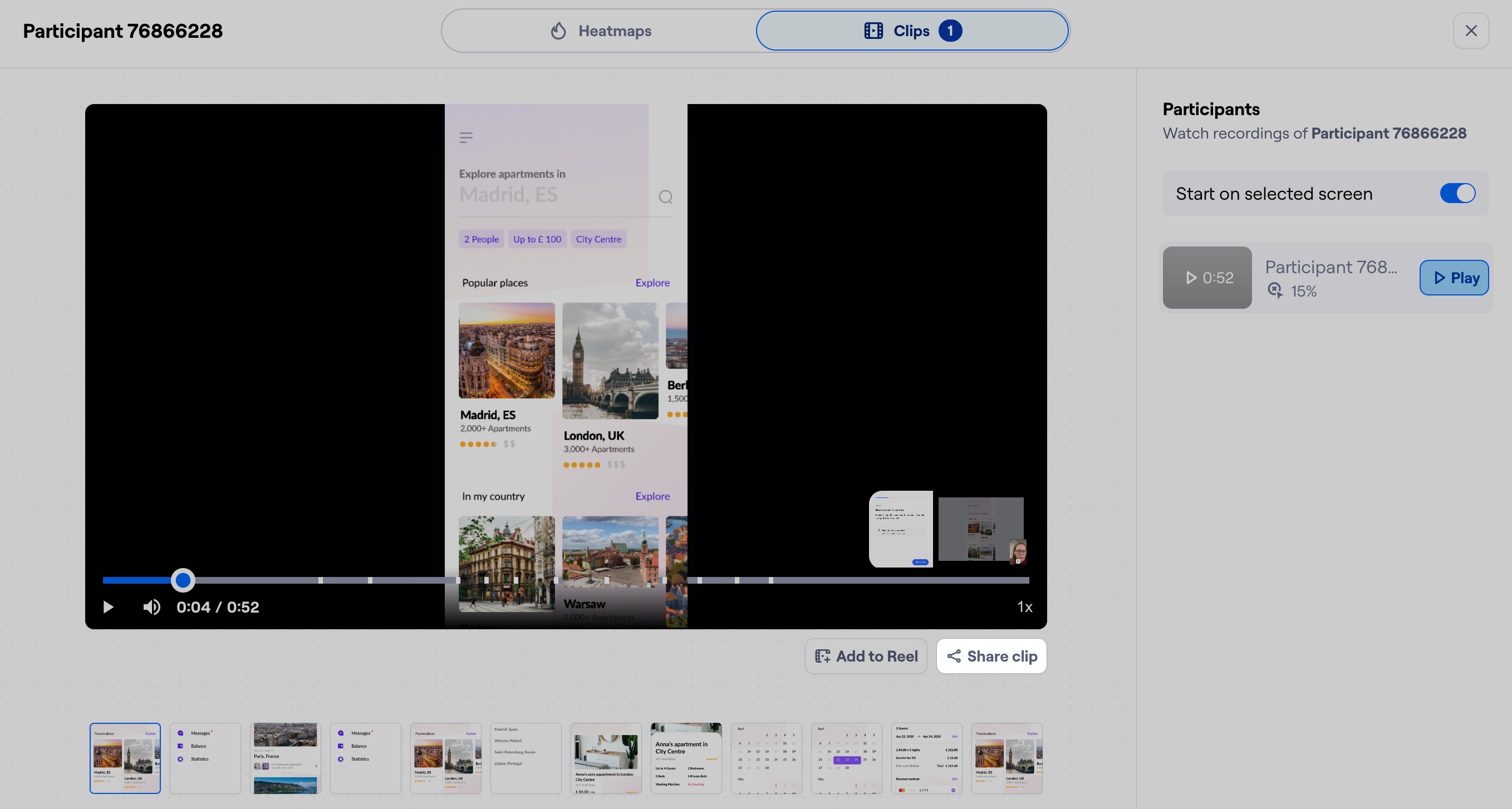Add this clip to a Reel

[866, 656]
